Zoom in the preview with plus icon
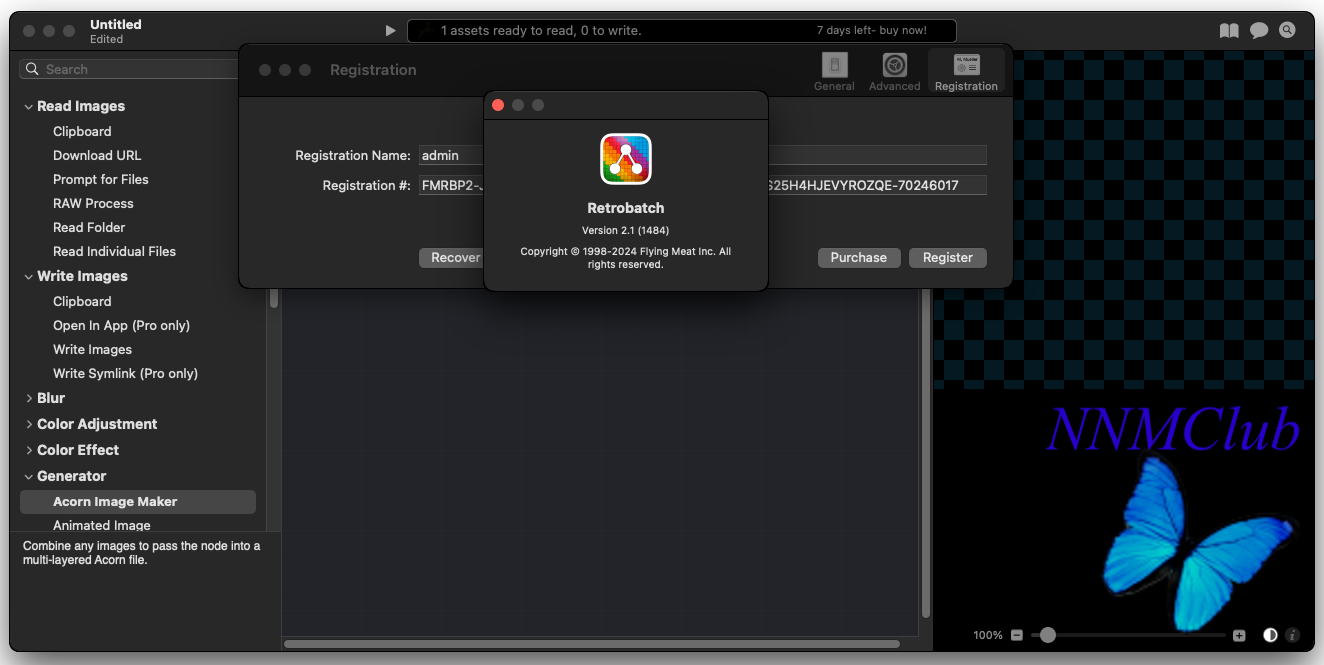 tap(1239, 635)
